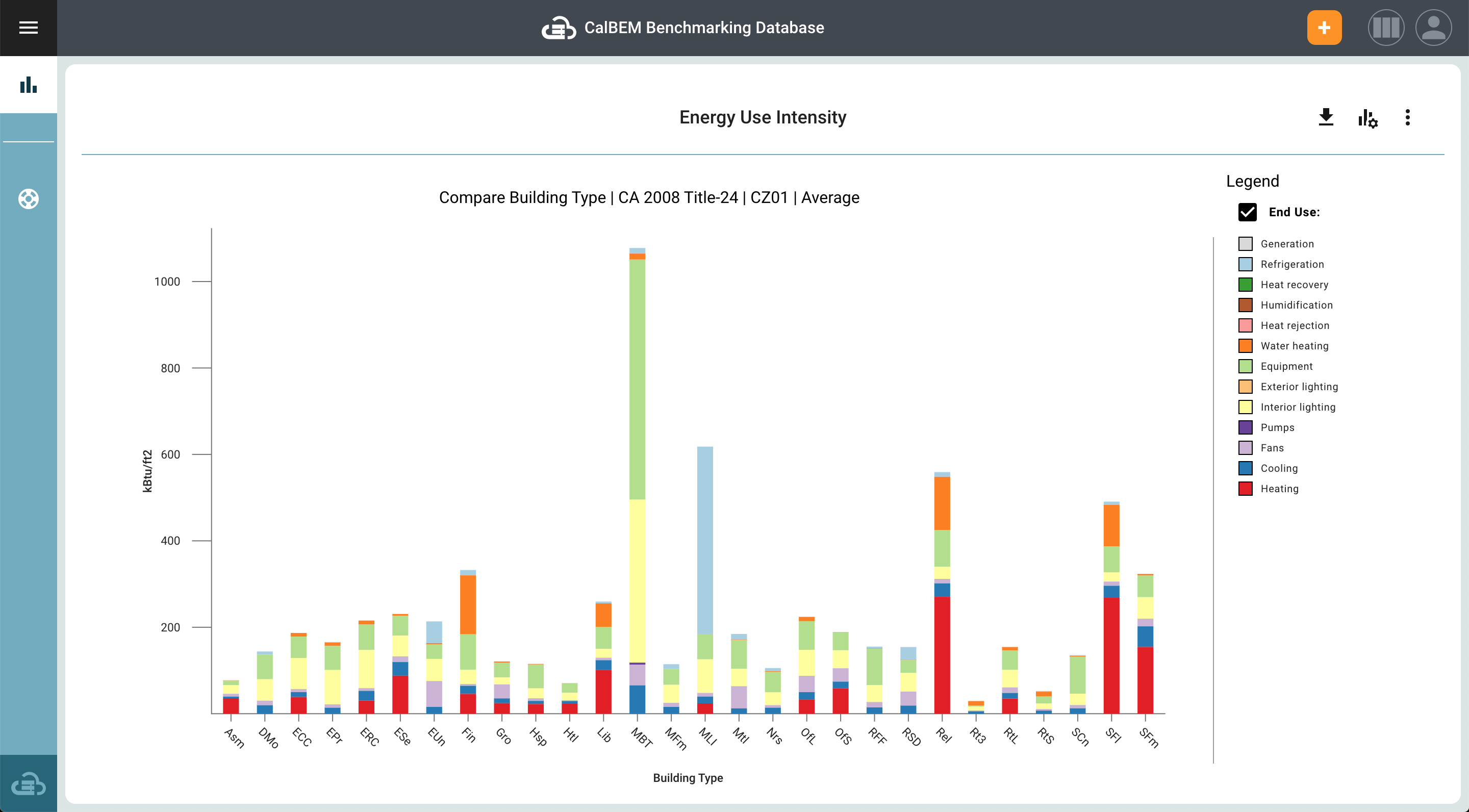Click the orange add (+) button

1324,27
